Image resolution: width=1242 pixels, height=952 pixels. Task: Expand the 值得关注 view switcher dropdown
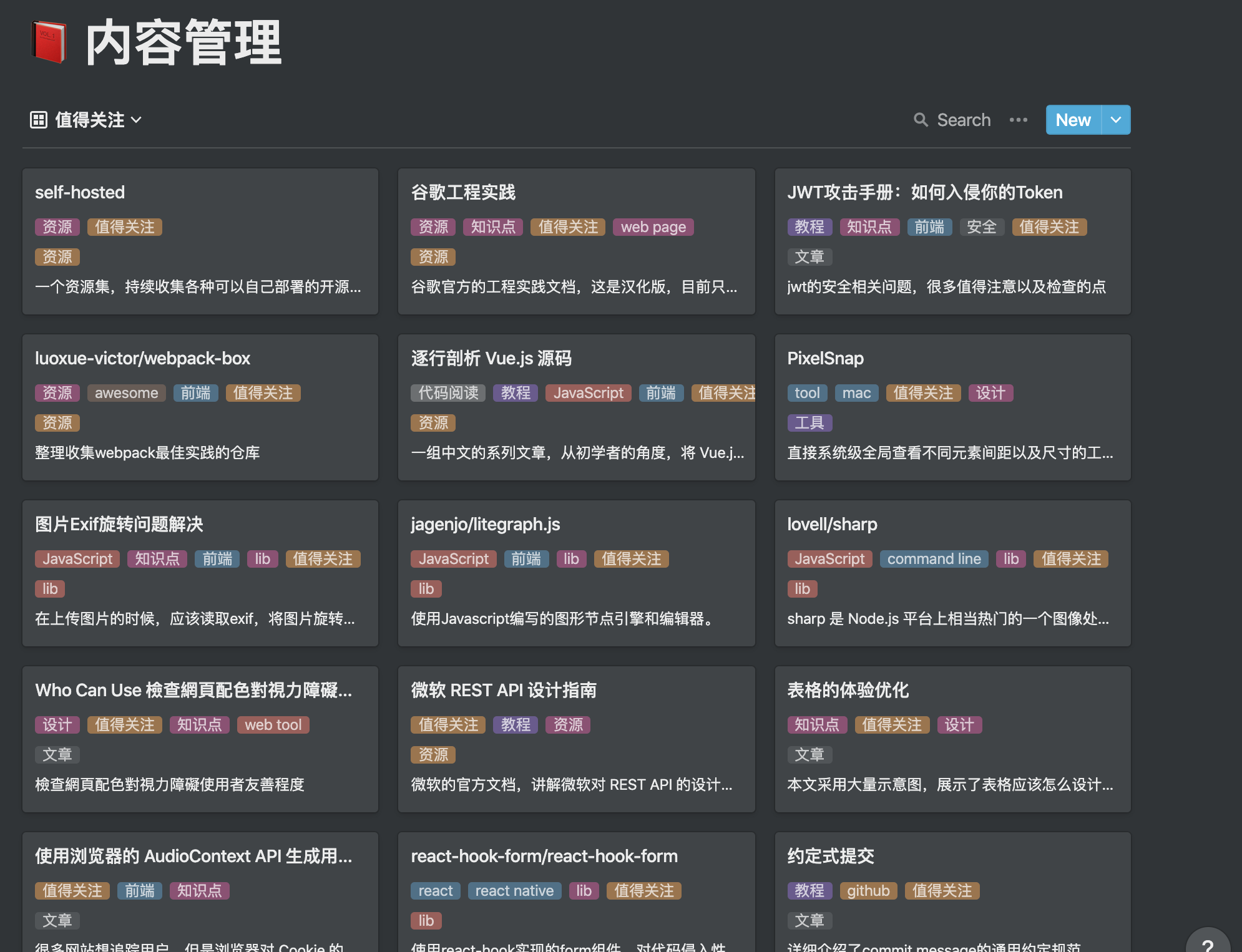(x=137, y=120)
